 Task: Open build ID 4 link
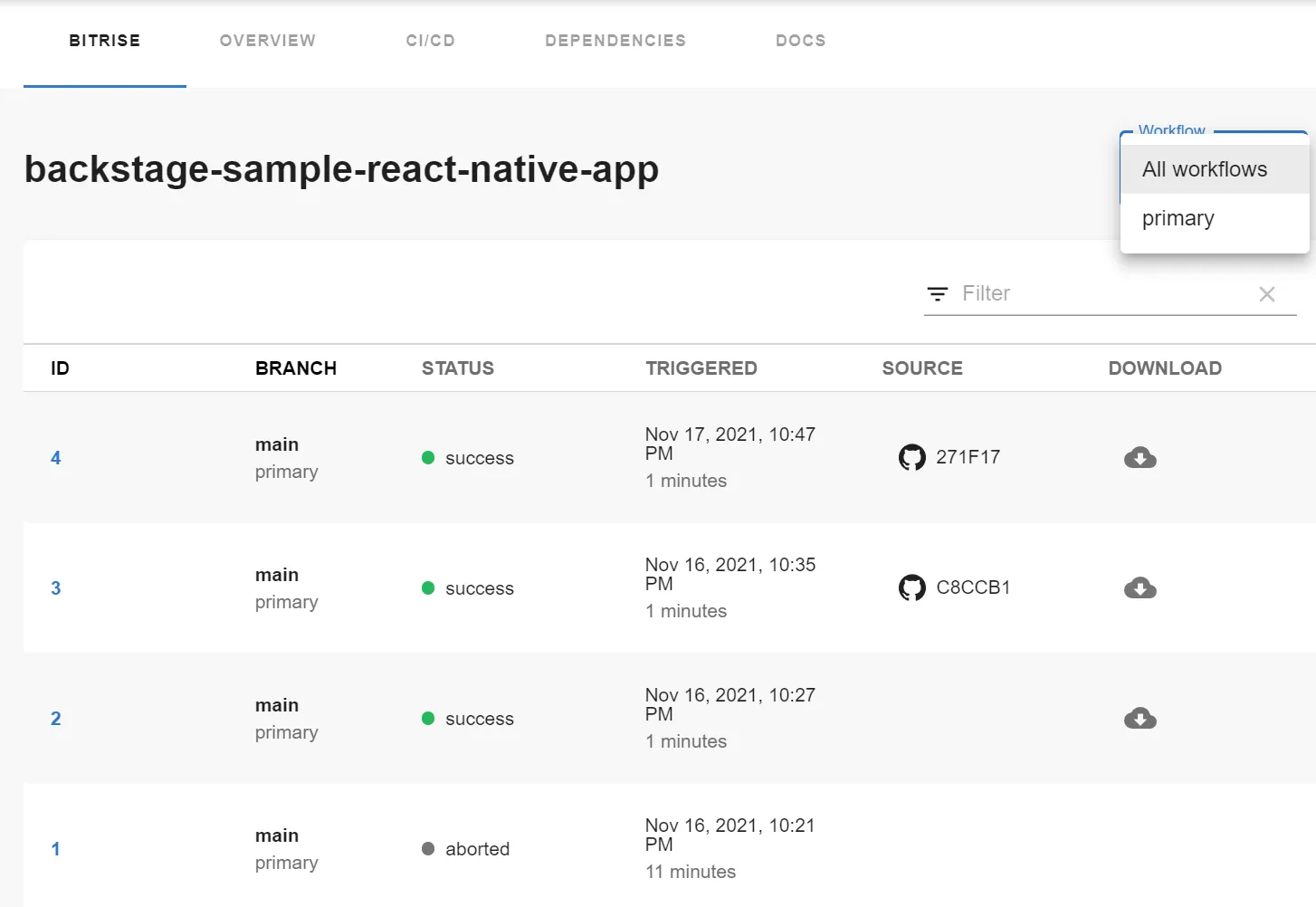pos(56,458)
